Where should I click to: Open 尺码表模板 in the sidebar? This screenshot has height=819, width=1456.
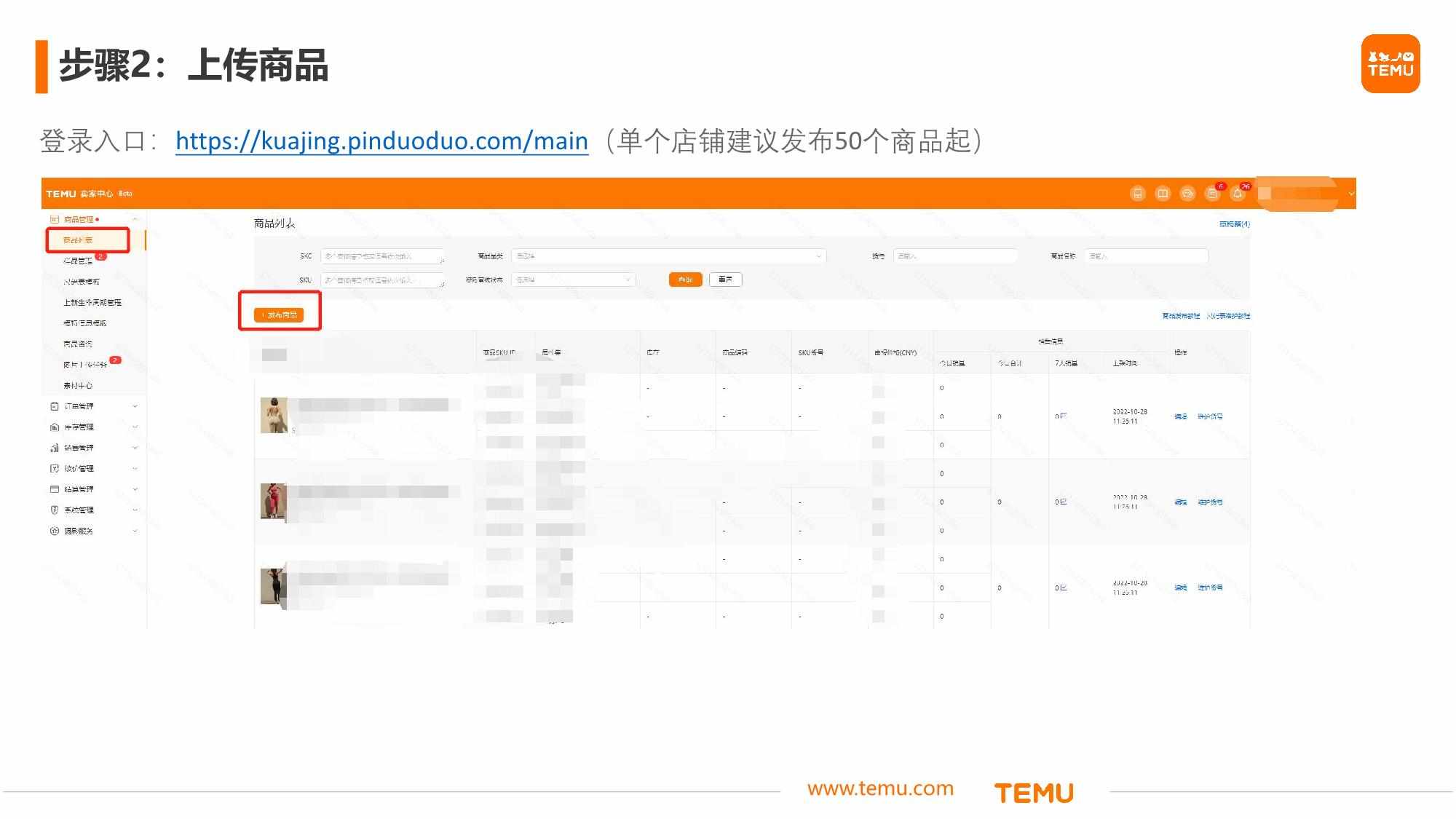[x=82, y=282]
